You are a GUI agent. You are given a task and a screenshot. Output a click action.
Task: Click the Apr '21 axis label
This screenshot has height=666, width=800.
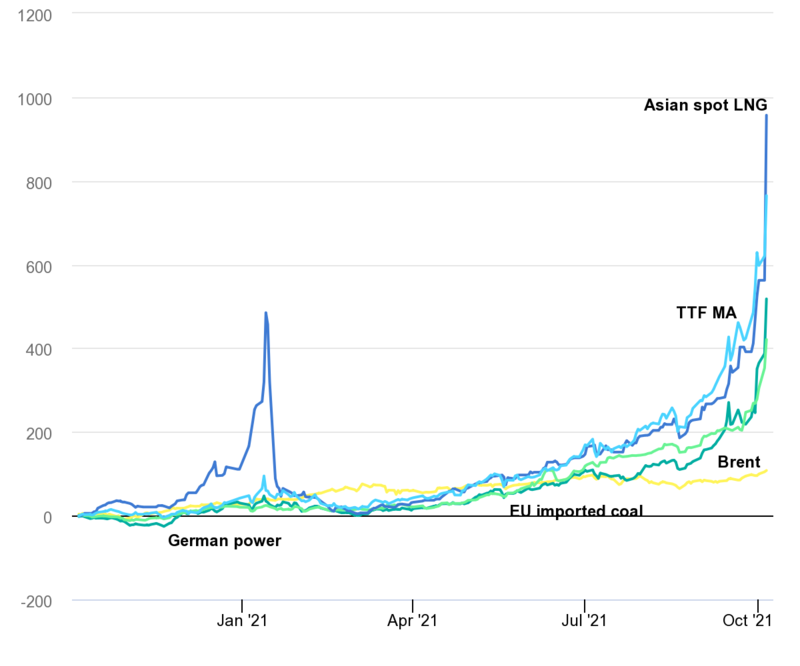[412, 621]
